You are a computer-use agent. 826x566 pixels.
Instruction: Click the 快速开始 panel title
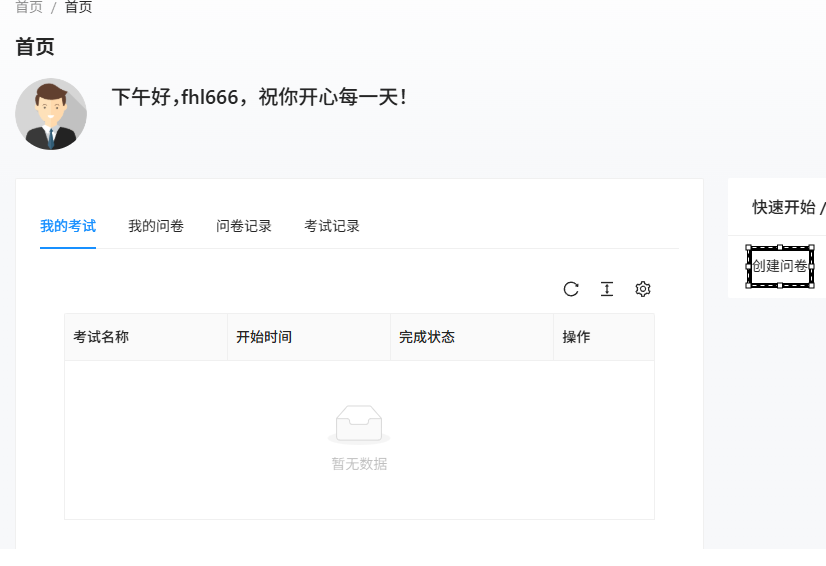(784, 207)
